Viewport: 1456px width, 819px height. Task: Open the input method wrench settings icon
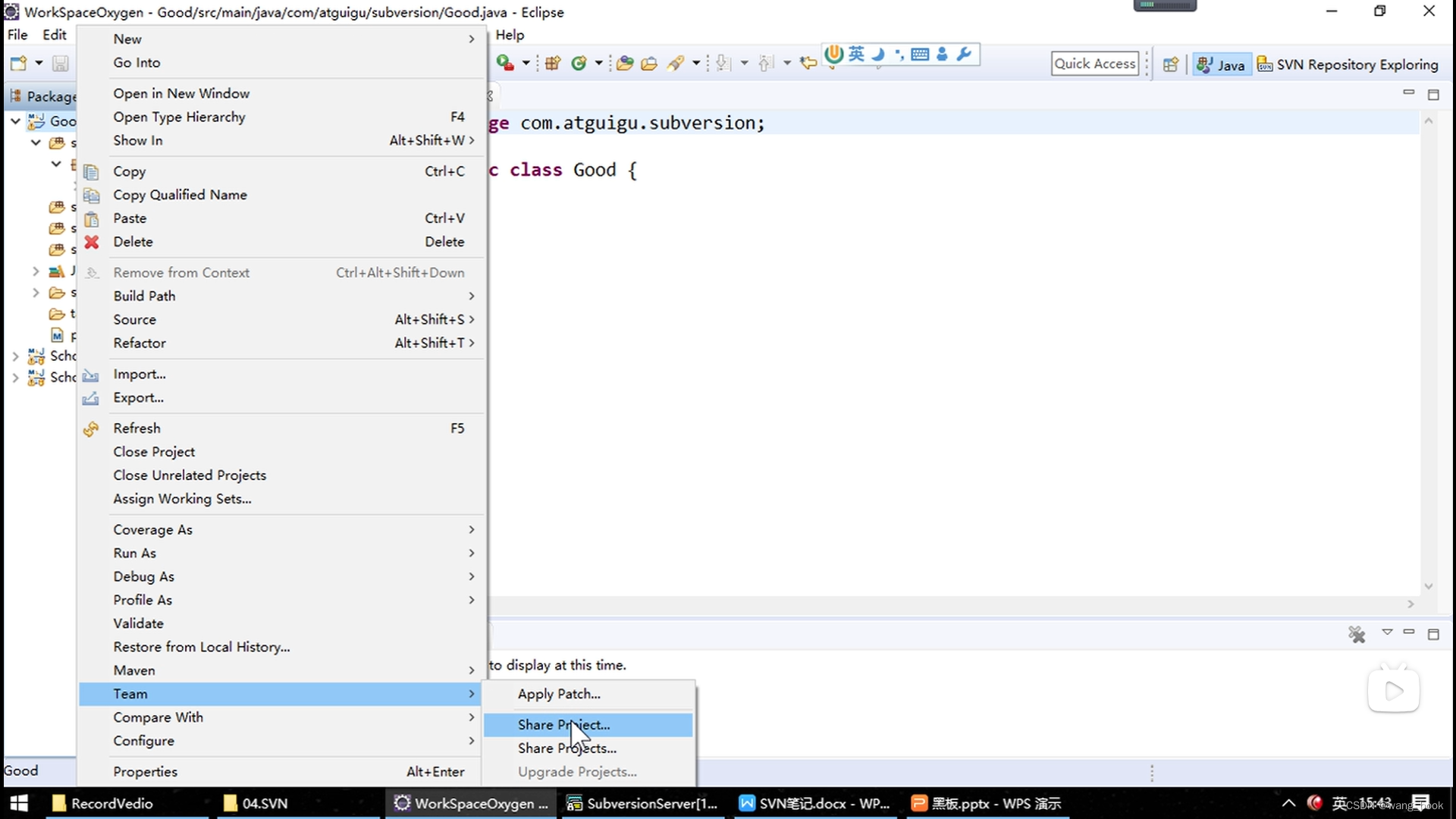(964, 54)
